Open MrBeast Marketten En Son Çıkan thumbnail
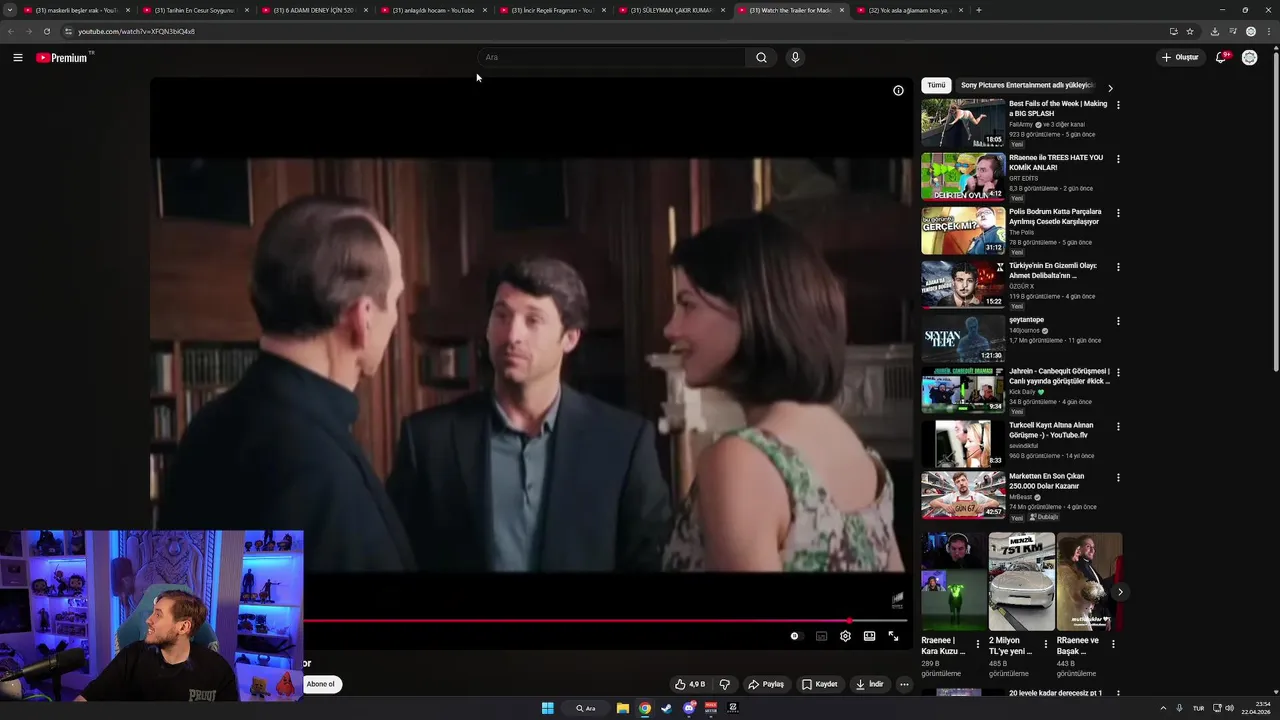 [963, 495]
